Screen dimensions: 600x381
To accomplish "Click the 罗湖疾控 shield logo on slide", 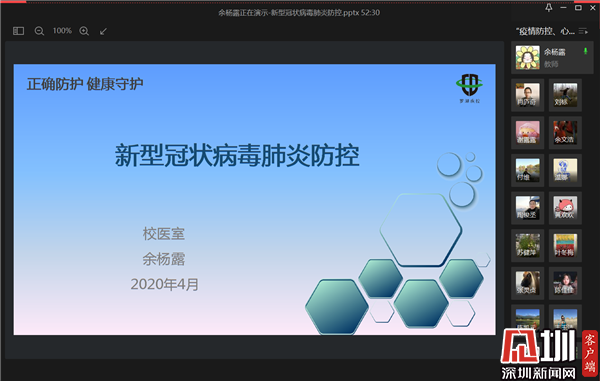I will click(x=470, y=88).
